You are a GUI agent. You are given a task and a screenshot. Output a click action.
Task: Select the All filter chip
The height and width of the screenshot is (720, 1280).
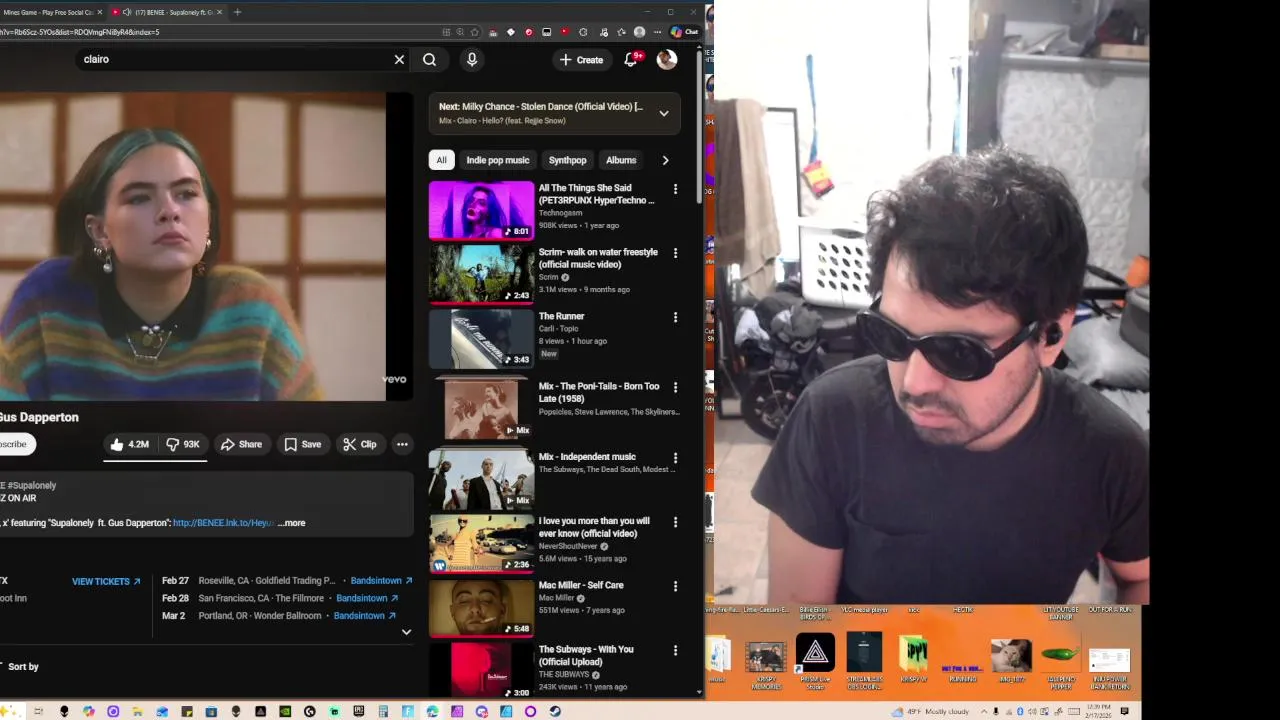tap(441, 160)
